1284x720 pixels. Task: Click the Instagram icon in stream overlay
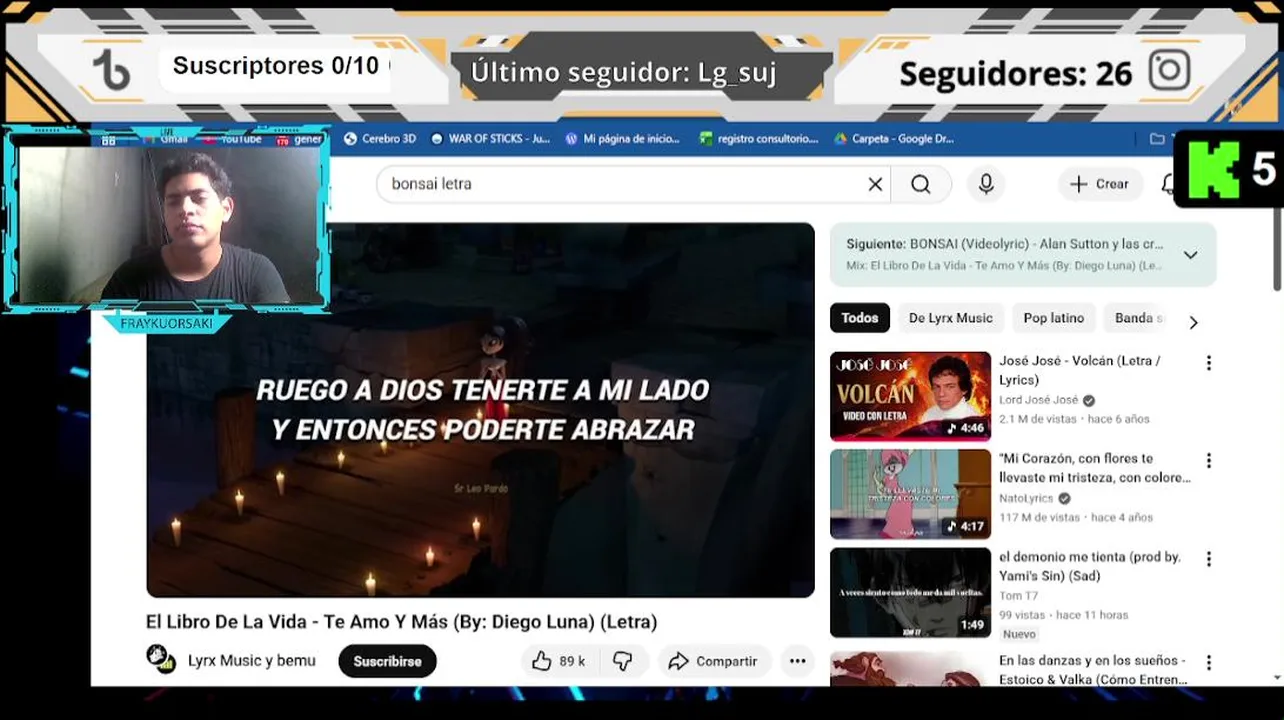click(x=1169, y=71)
